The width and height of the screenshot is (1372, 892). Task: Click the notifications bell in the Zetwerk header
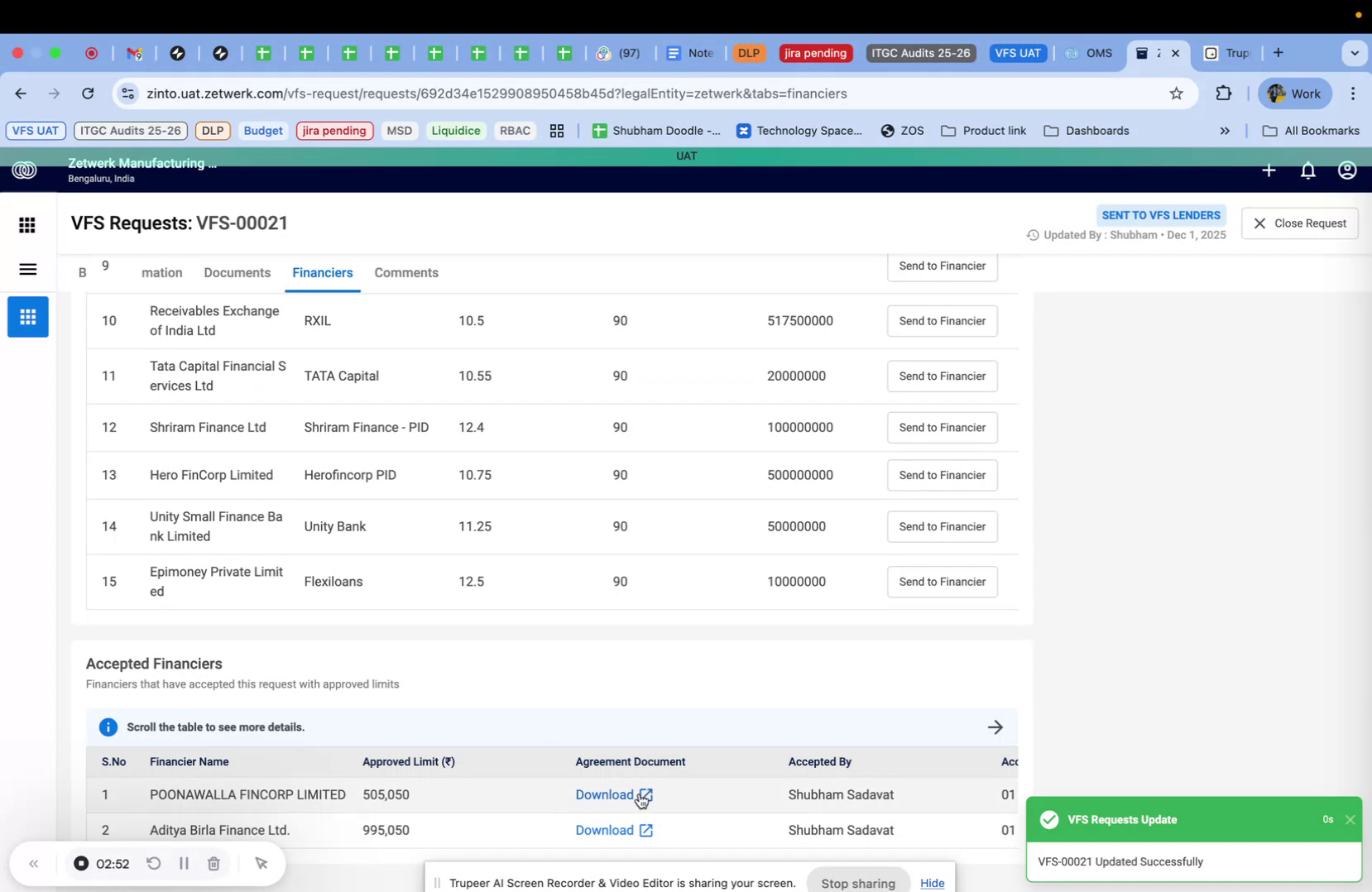1307,170
